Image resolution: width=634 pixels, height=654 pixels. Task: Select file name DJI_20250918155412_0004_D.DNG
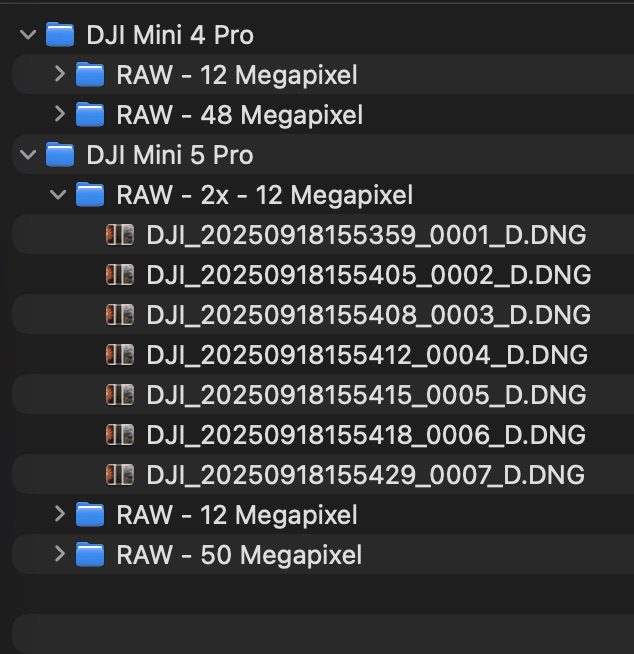pos(367,355)
